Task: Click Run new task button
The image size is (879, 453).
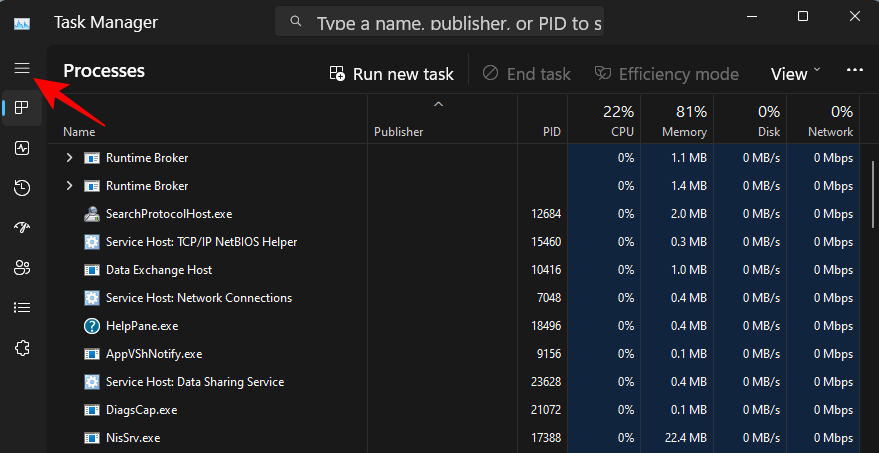Action: pyautogui.click(x=391, y=74)
